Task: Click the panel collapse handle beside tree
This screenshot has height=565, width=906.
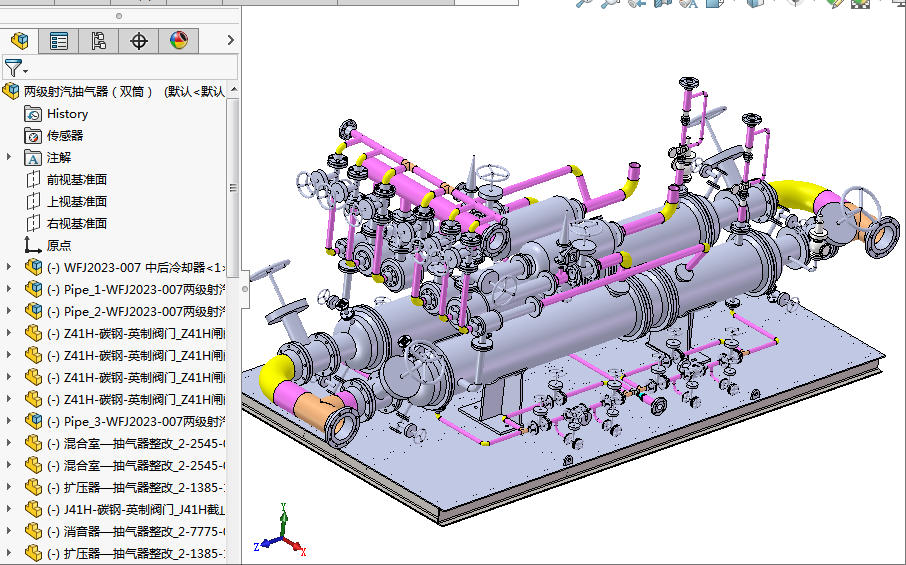Action: [245, 288]
